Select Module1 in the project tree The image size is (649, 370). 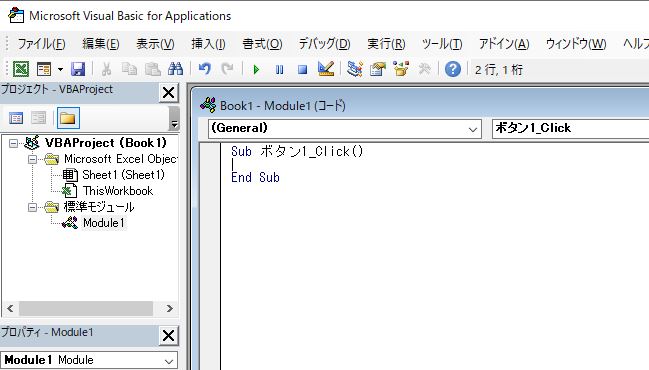tap(103, 223)
